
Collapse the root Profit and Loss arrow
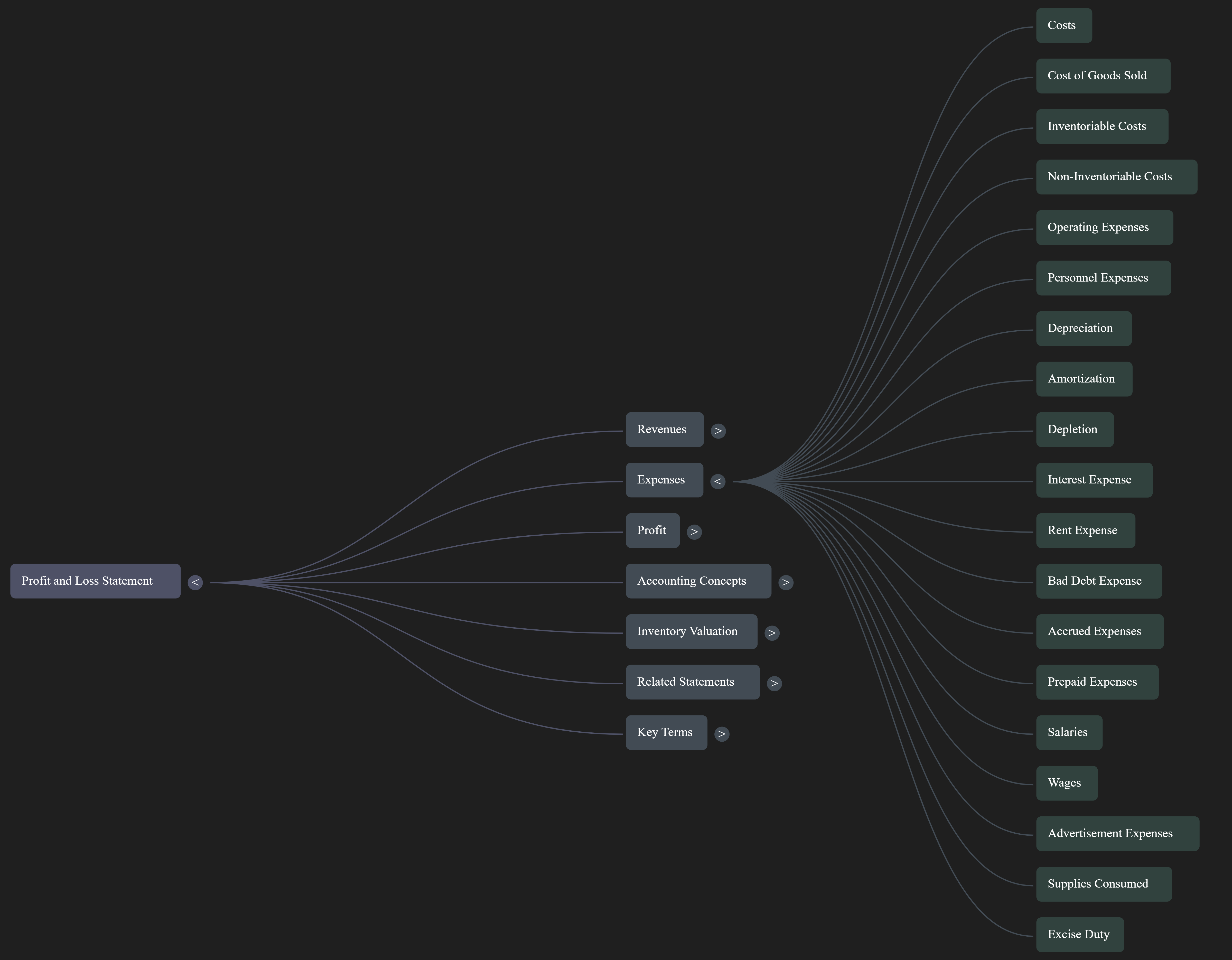195,582
